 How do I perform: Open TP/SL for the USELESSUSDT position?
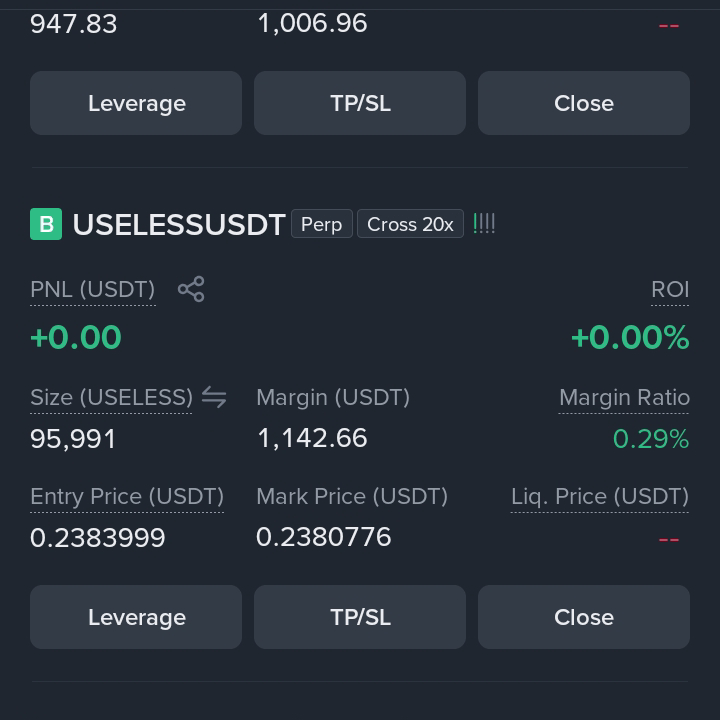click(360, 617)
